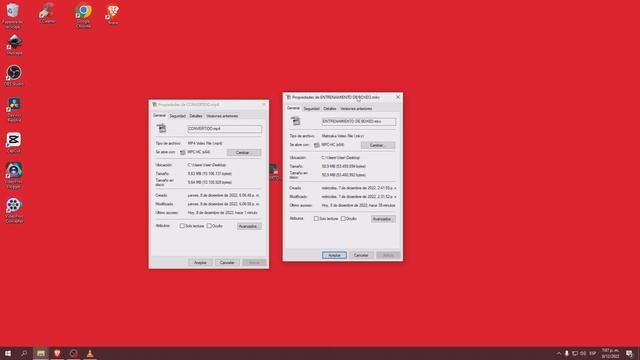Open the Google Chrome desktop shortcut
The width and height of the screenshot is (640, 360).
point(83,16)
